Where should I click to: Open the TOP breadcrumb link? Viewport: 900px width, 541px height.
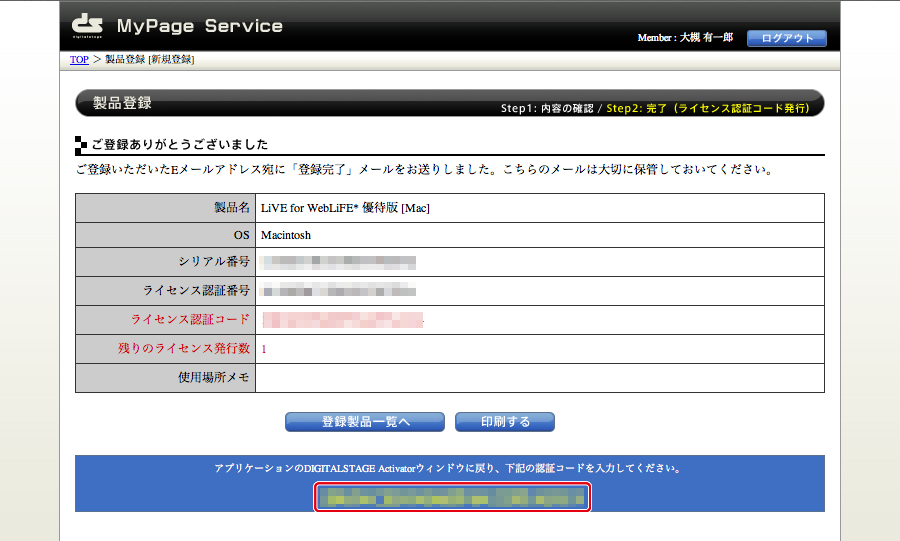[79, 60]
